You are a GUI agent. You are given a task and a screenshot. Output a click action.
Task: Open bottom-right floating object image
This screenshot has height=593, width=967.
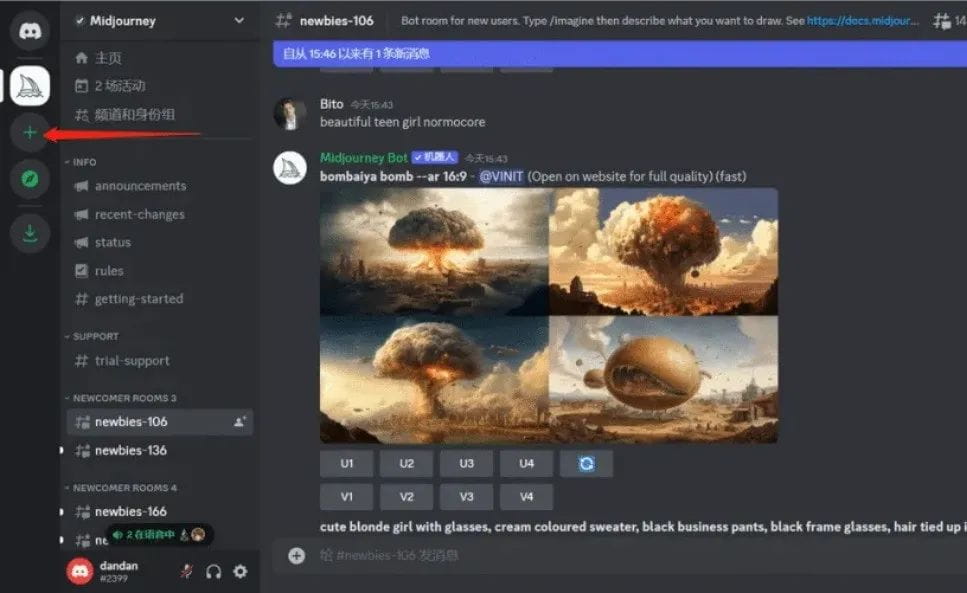(x=664, y=380)
